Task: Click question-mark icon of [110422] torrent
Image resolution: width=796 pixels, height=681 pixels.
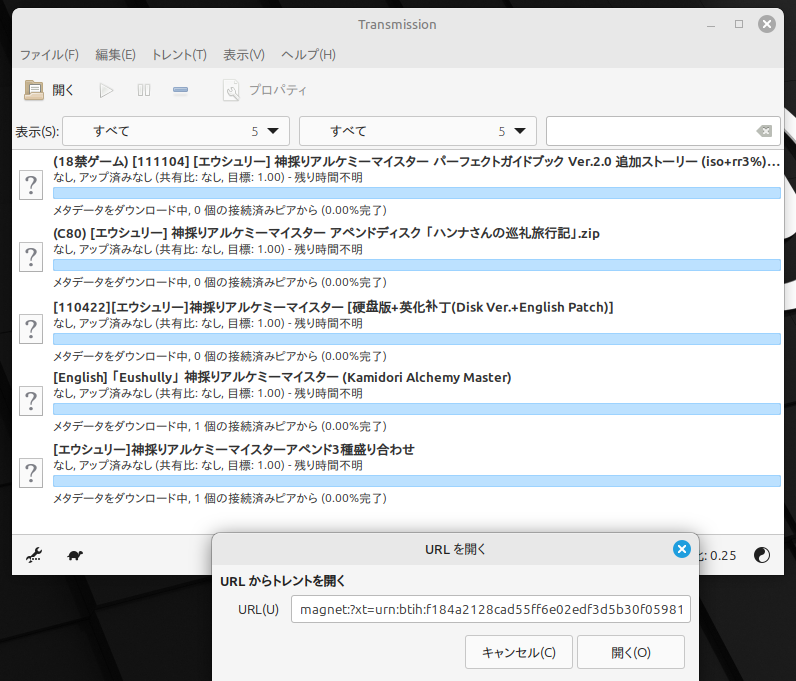Action: (31, 329)
